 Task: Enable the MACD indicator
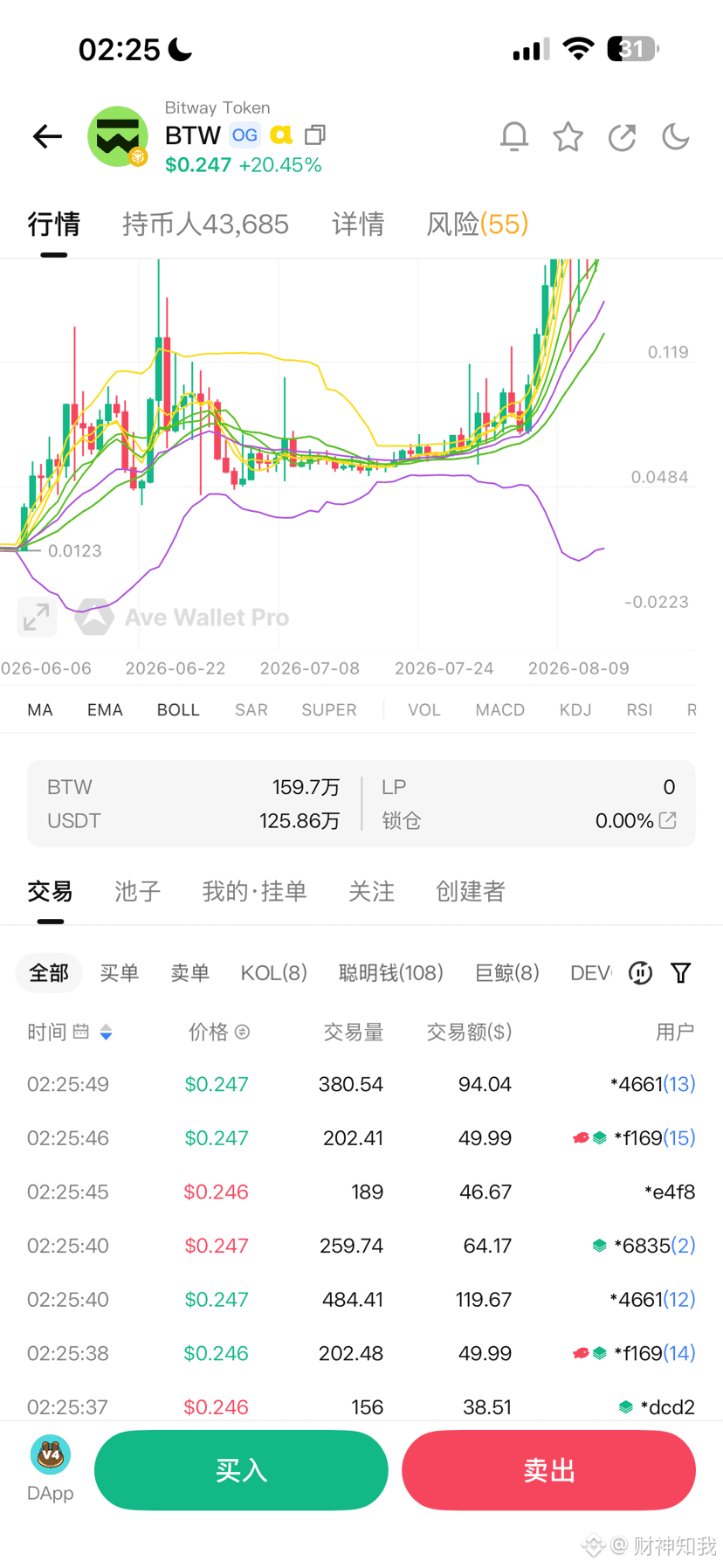point(500,709)
